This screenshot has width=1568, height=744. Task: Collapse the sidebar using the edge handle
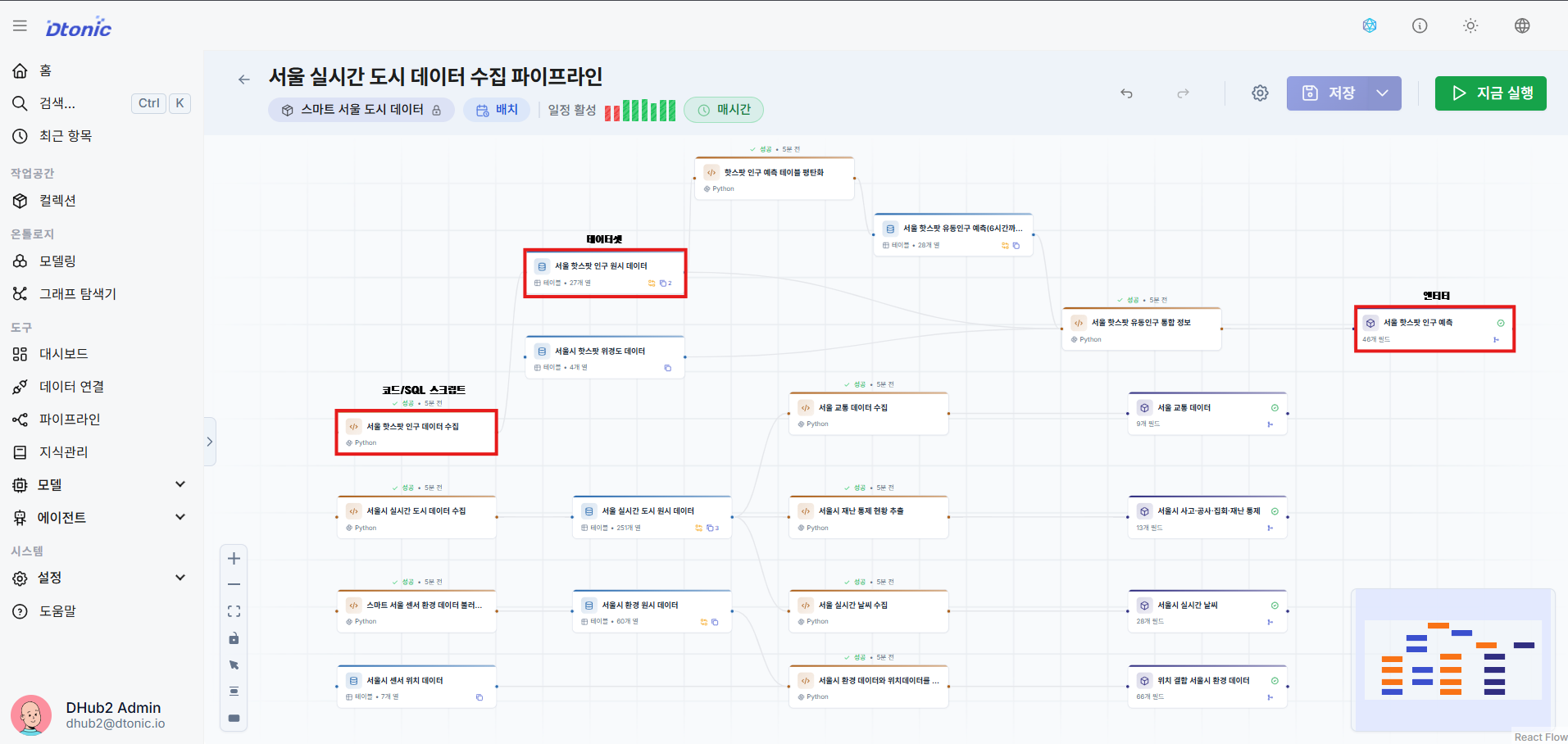click(210, 442)
